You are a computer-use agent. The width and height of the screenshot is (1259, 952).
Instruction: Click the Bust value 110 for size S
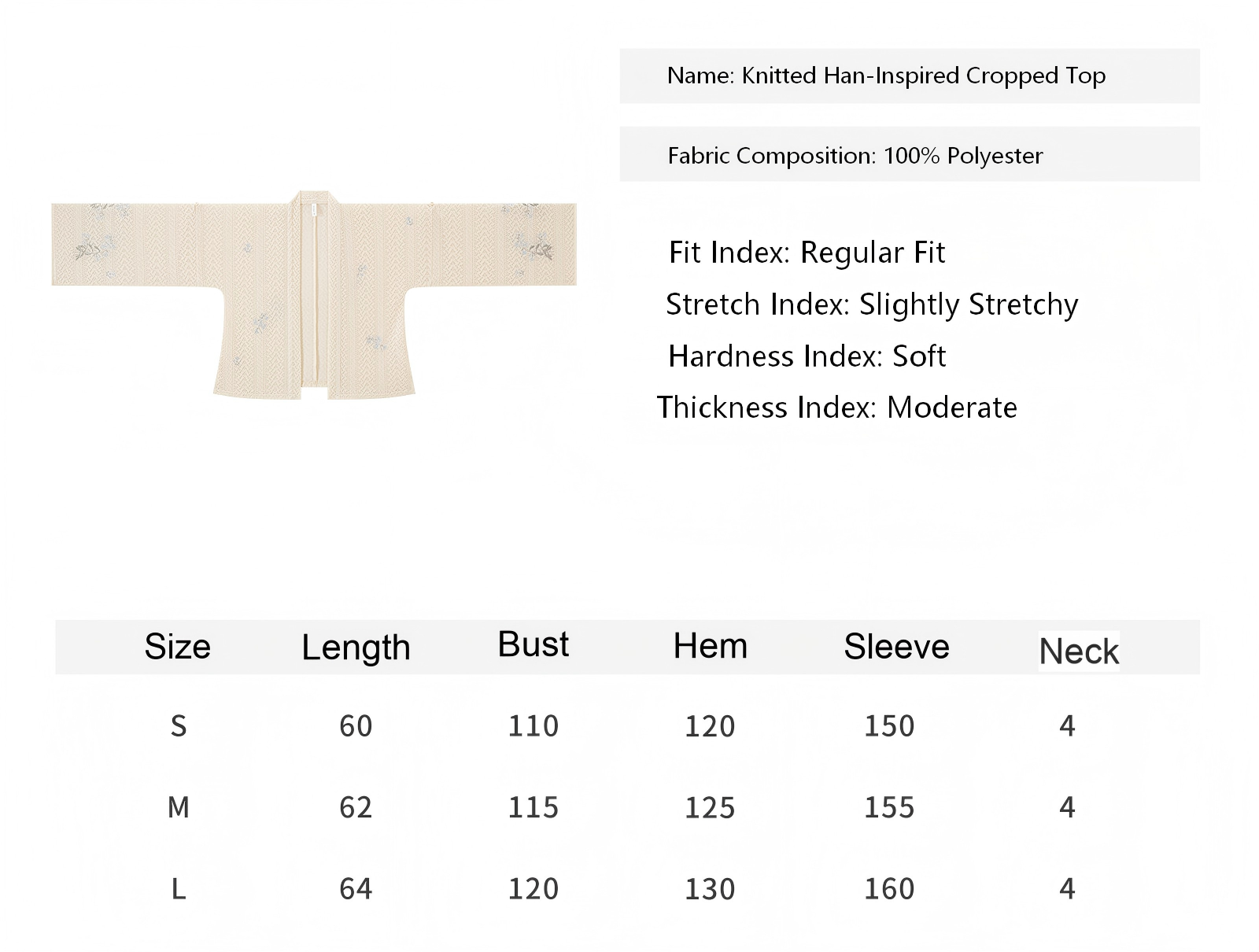click(533, 725)
